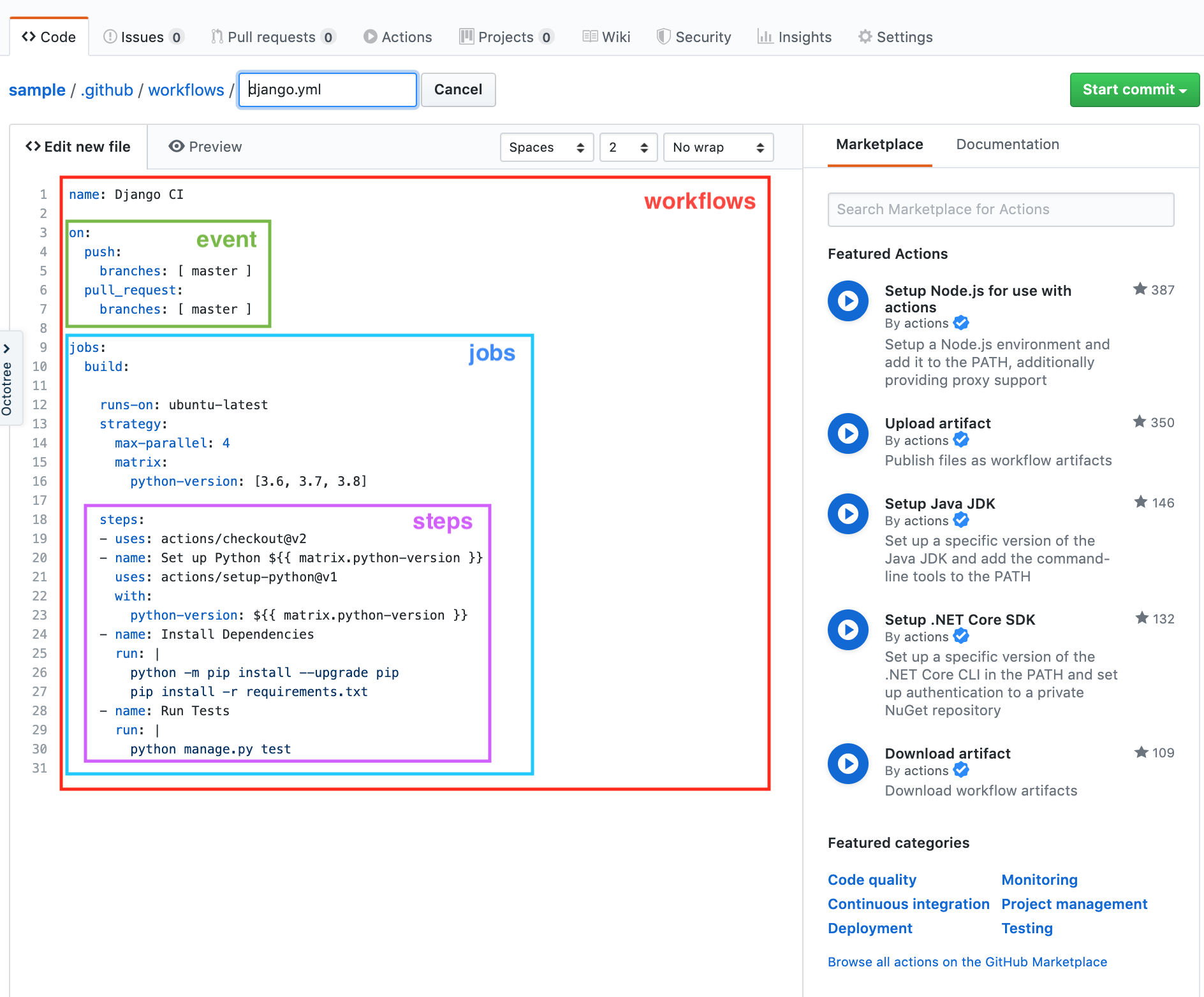Click the star count 146
Viewport: 1204px width, 997px height.
coord(1154,503)
